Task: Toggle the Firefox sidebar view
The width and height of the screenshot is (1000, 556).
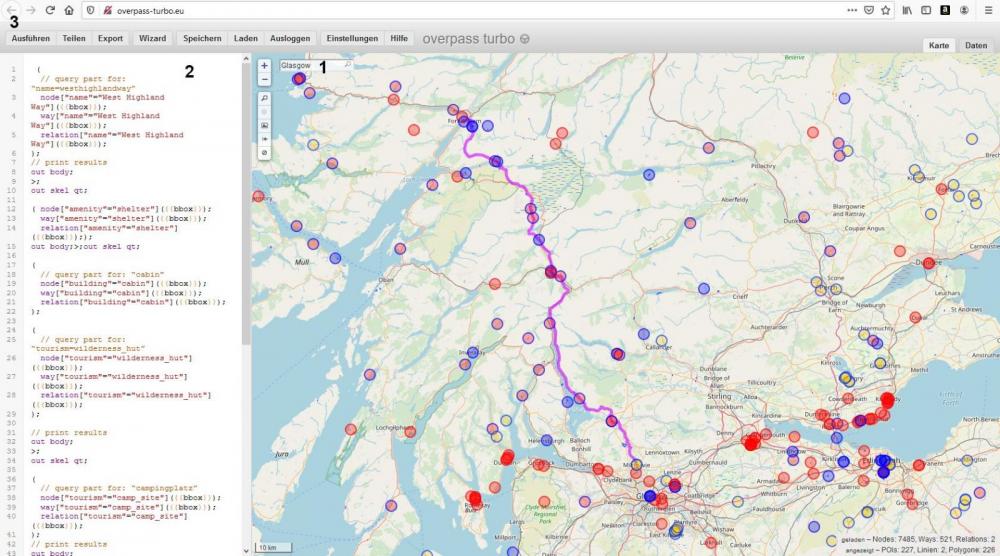Action: tap(925, 10)
